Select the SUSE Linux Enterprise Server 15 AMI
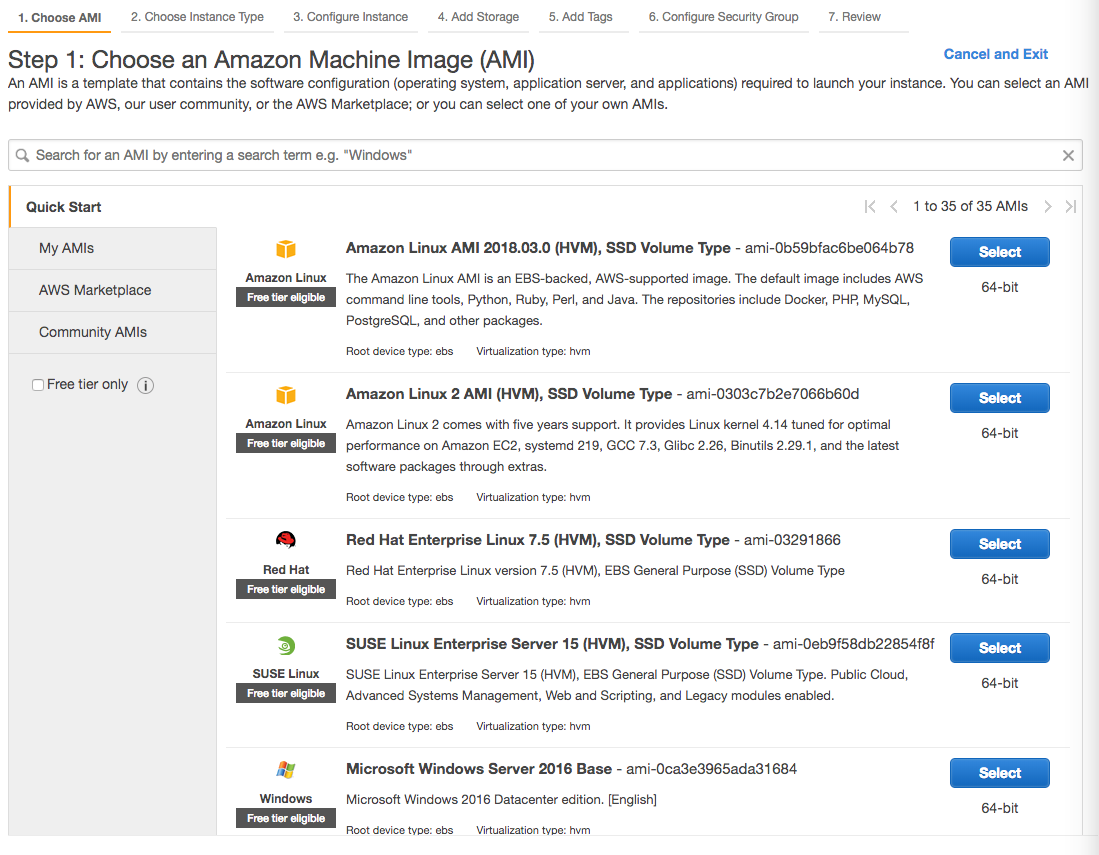Screen dimensions: 1099x855 (x=999, y=647)
